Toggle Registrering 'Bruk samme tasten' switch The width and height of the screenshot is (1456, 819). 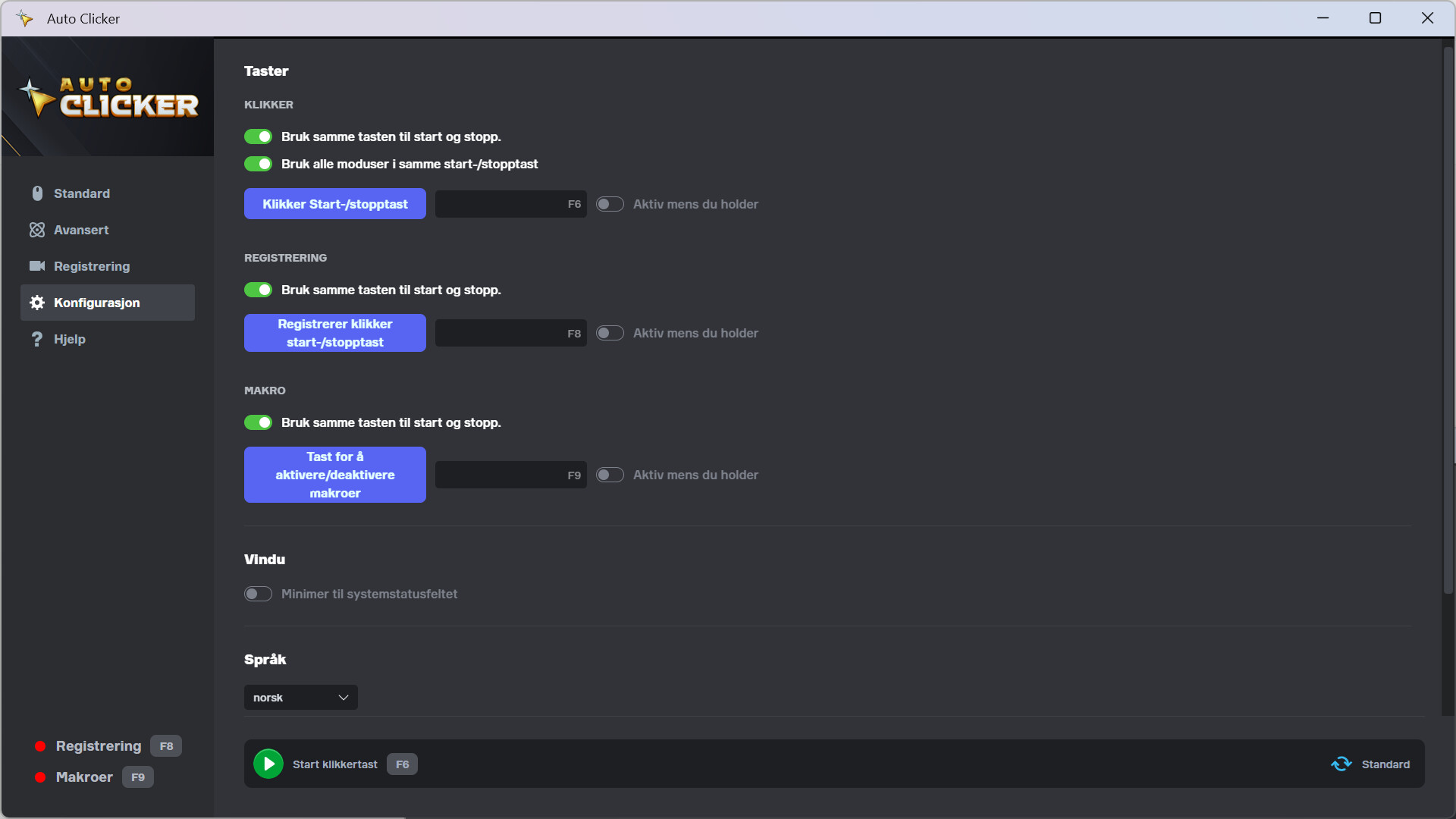pos(258,290)
